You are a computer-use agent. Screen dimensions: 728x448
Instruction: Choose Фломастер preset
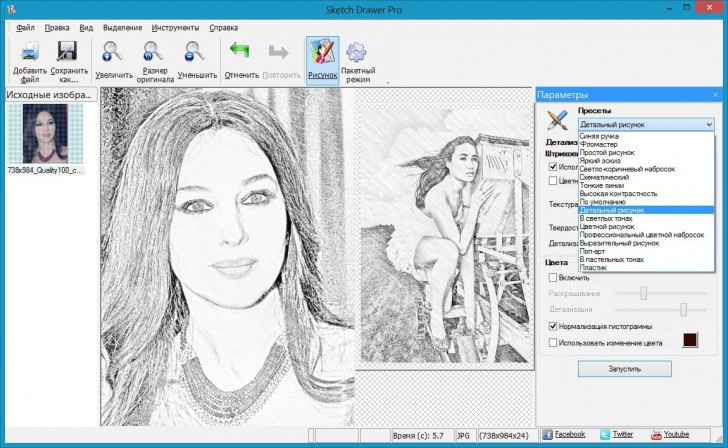coord(646,144)
